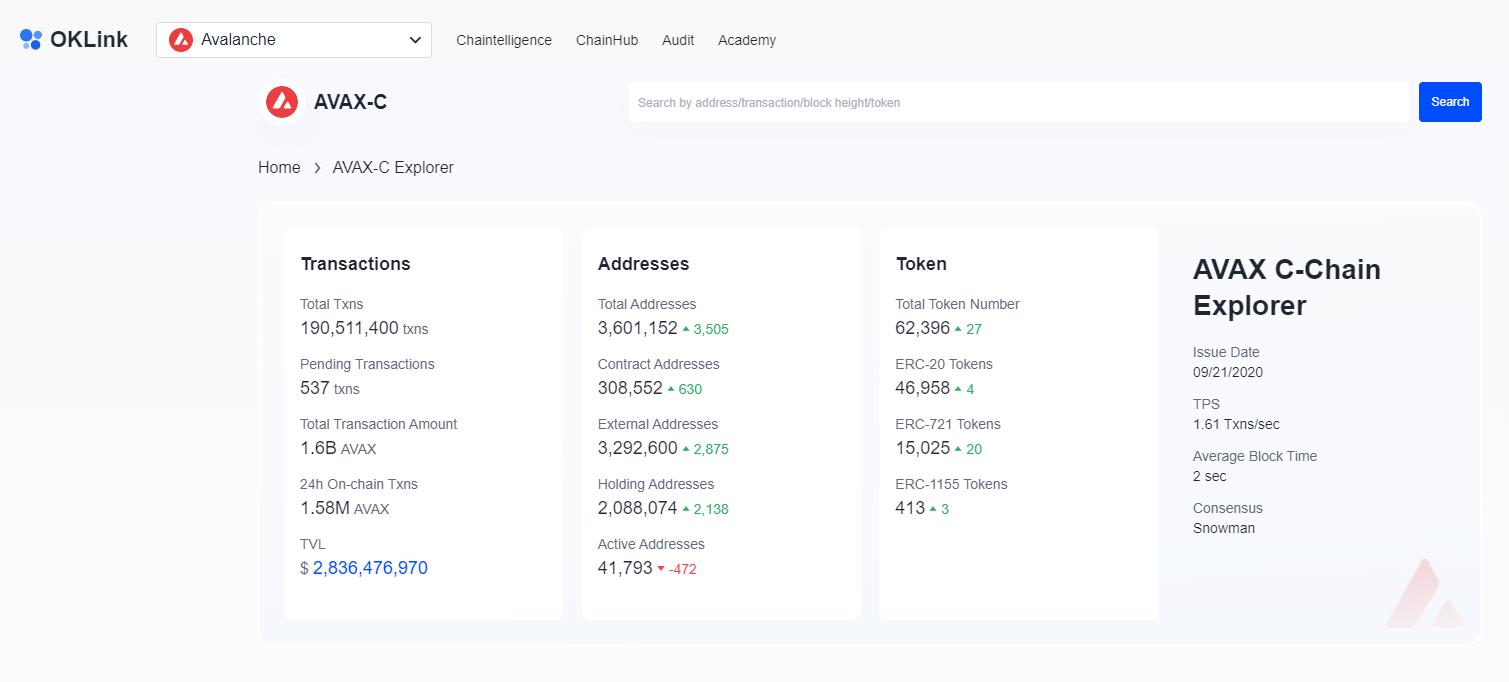Navigate to Home via breadcrumb
Screen dimensions: 1509x682
pos(279,167)
